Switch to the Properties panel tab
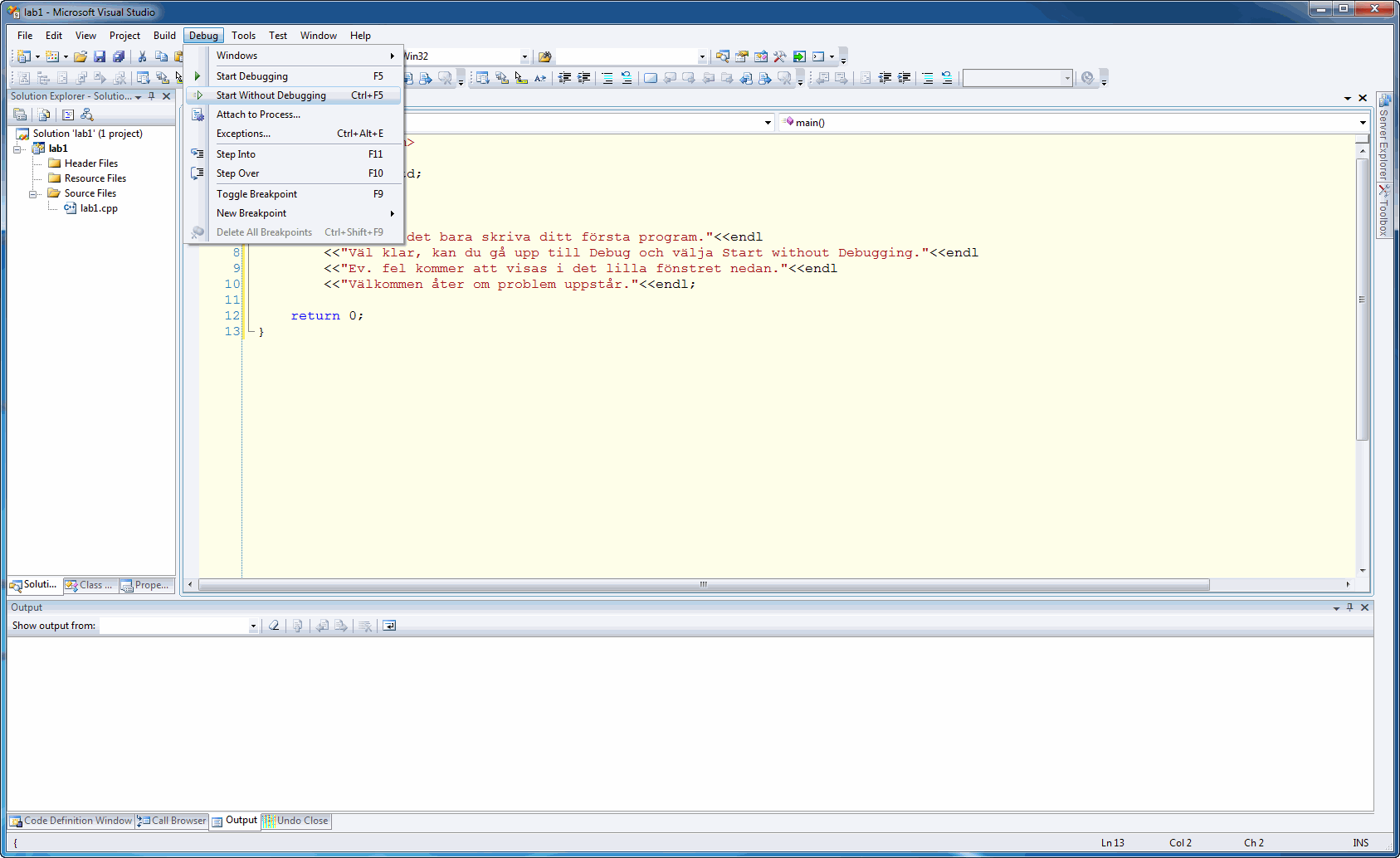 tap(145, 585)
